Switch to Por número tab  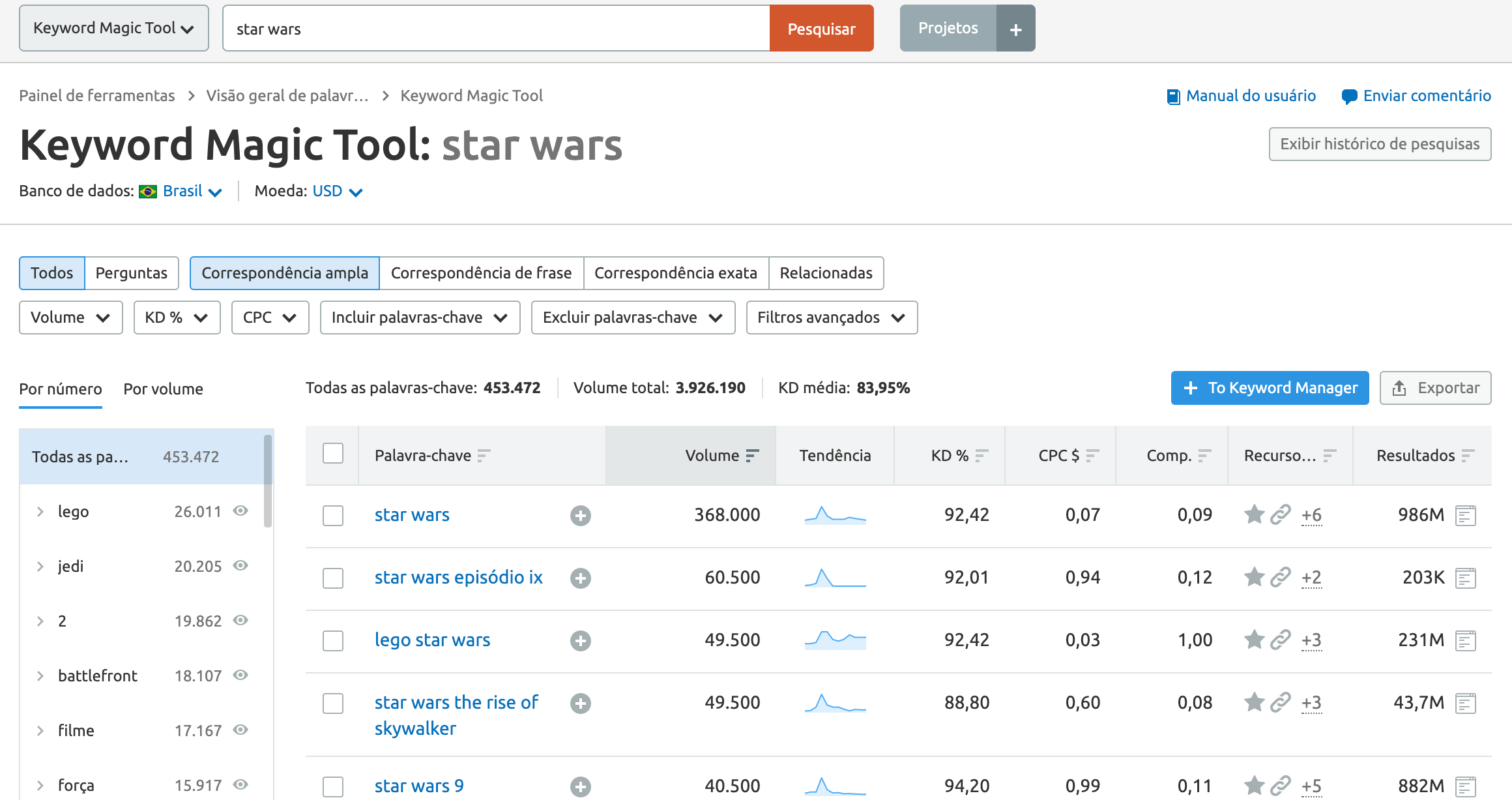[x=61, y=389]
